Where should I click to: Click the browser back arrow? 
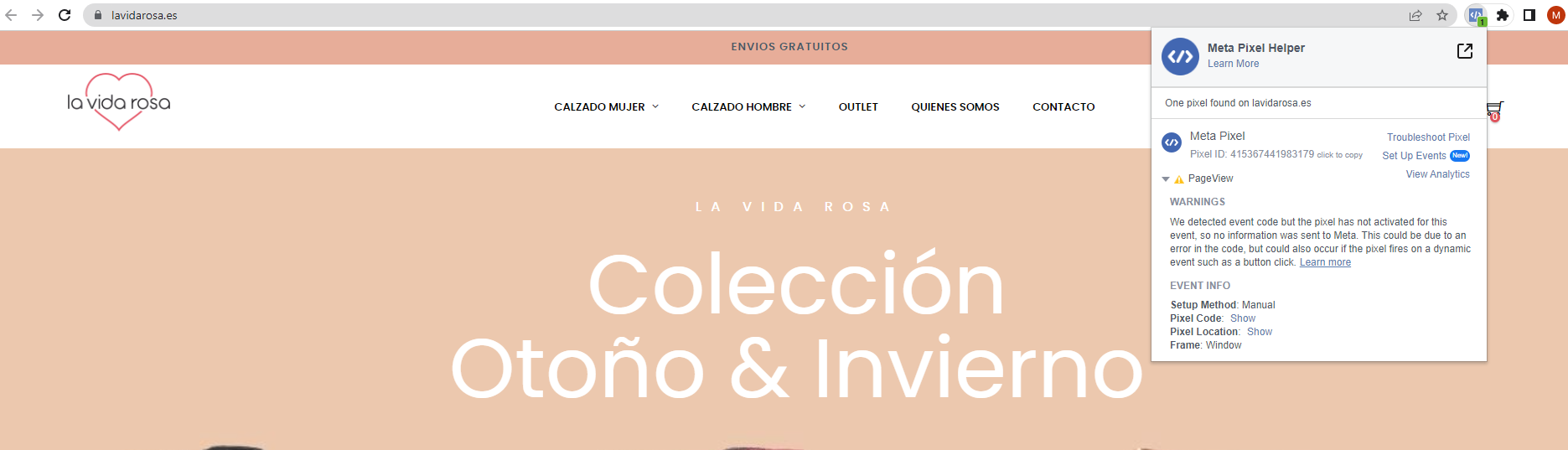click(x=12, y=15)
